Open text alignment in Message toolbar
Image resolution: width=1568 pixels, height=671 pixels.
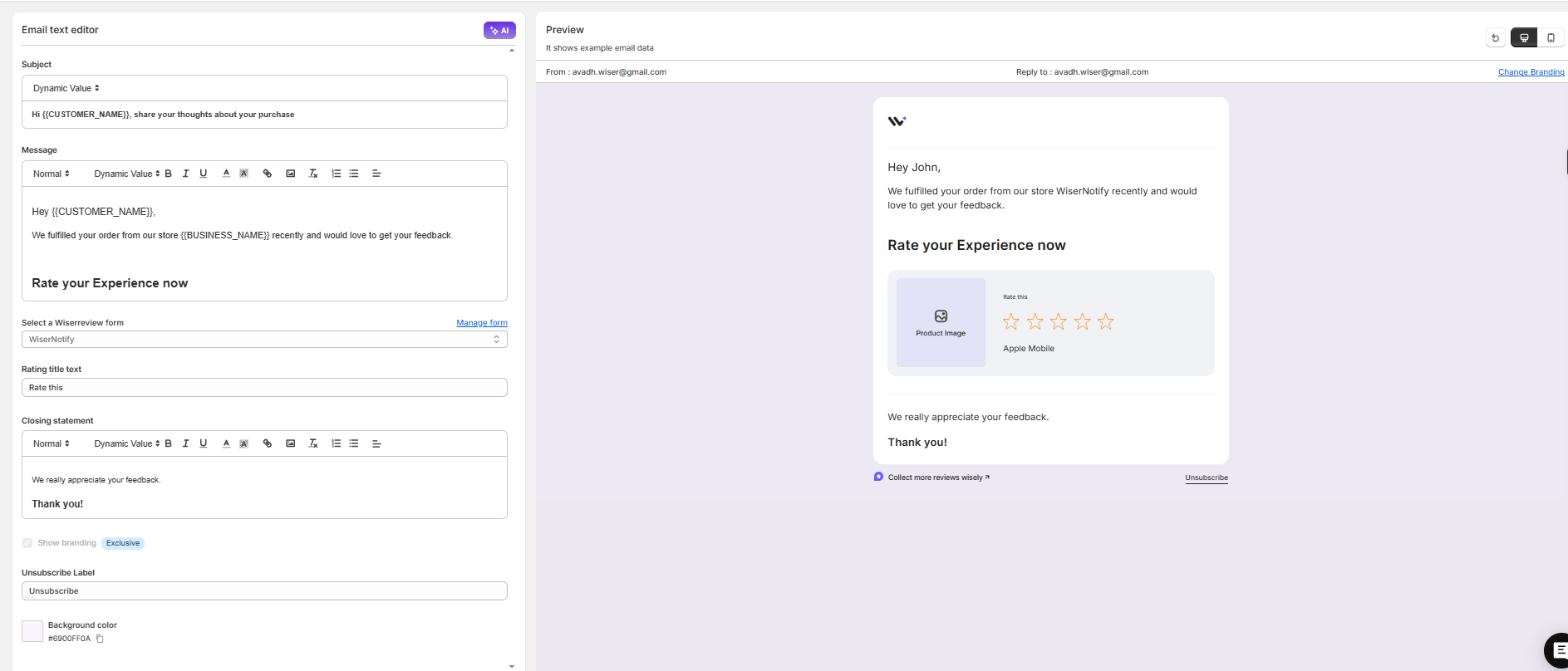tap(376, 174)
